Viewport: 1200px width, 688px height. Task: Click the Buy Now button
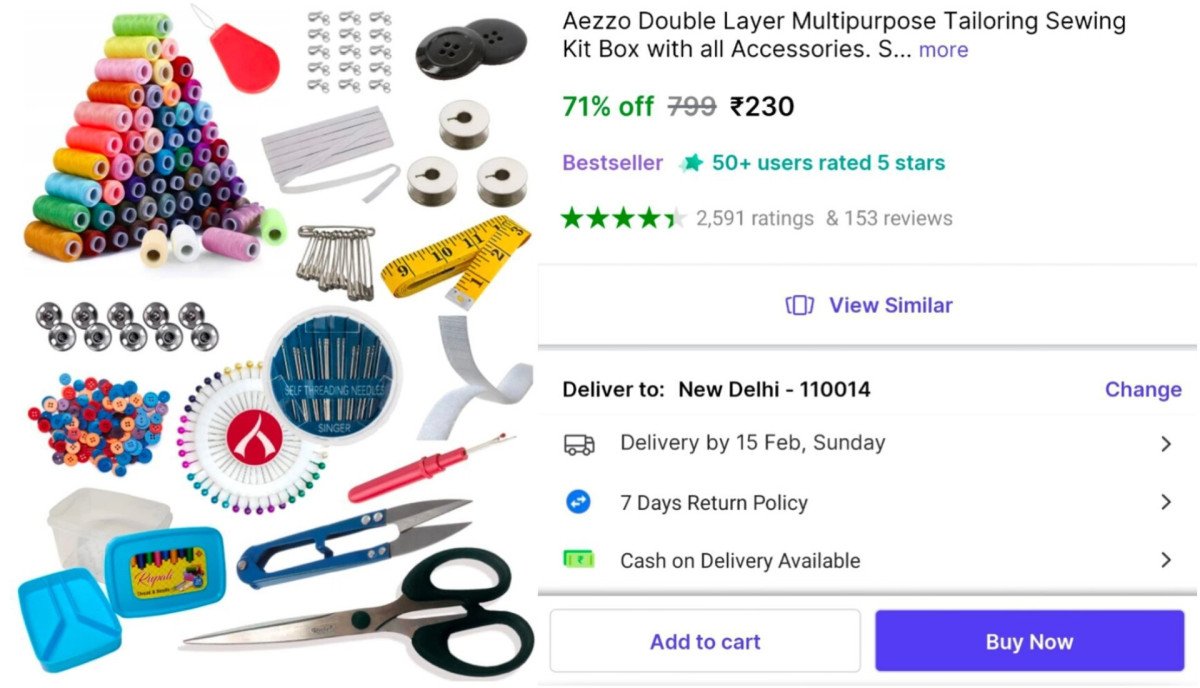coord(1029,641)
